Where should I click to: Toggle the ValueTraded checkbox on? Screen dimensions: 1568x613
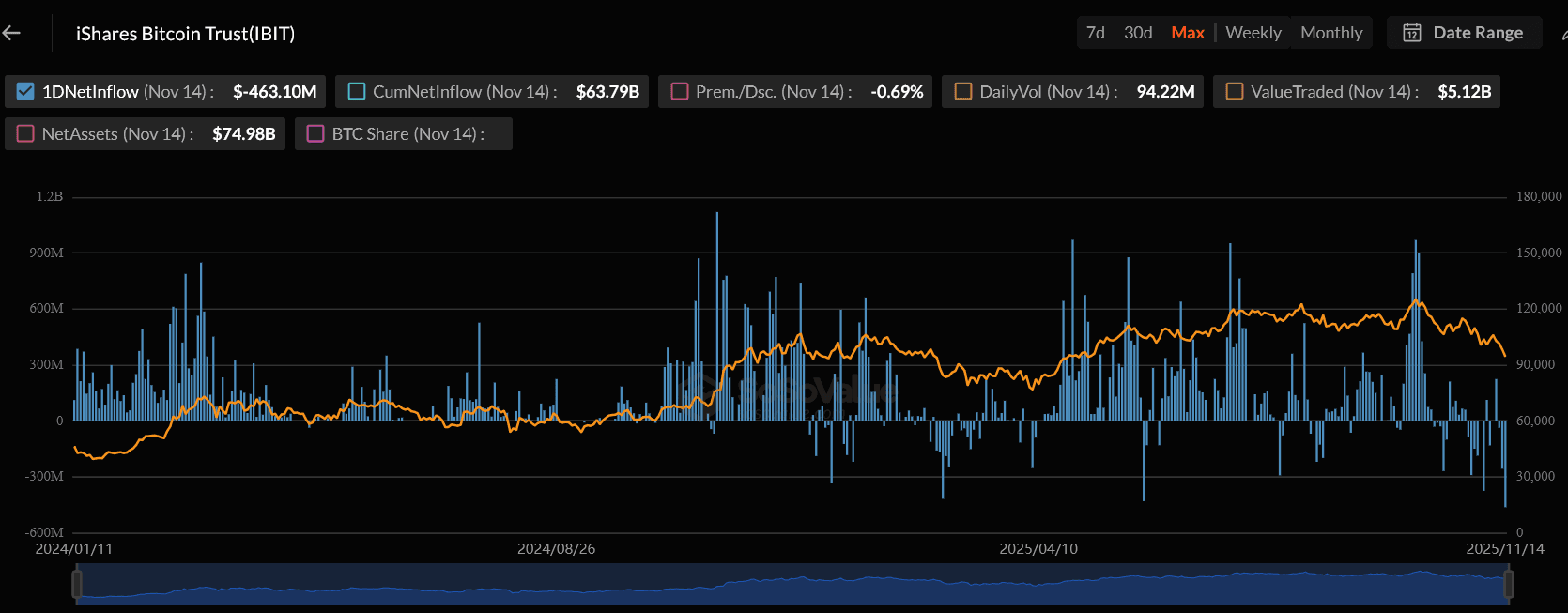[x=1235, y=92]
